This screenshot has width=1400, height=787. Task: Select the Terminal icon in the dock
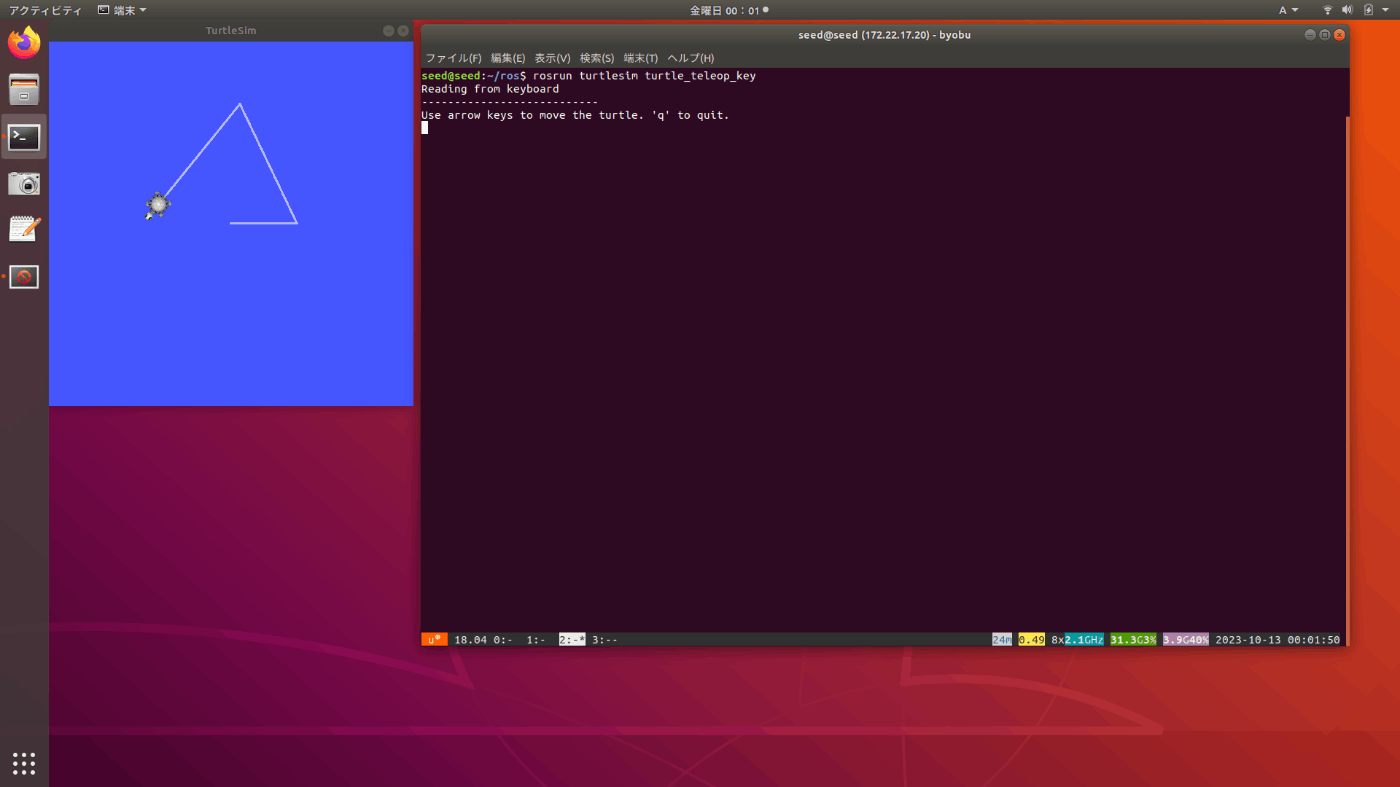pos(24,137)
